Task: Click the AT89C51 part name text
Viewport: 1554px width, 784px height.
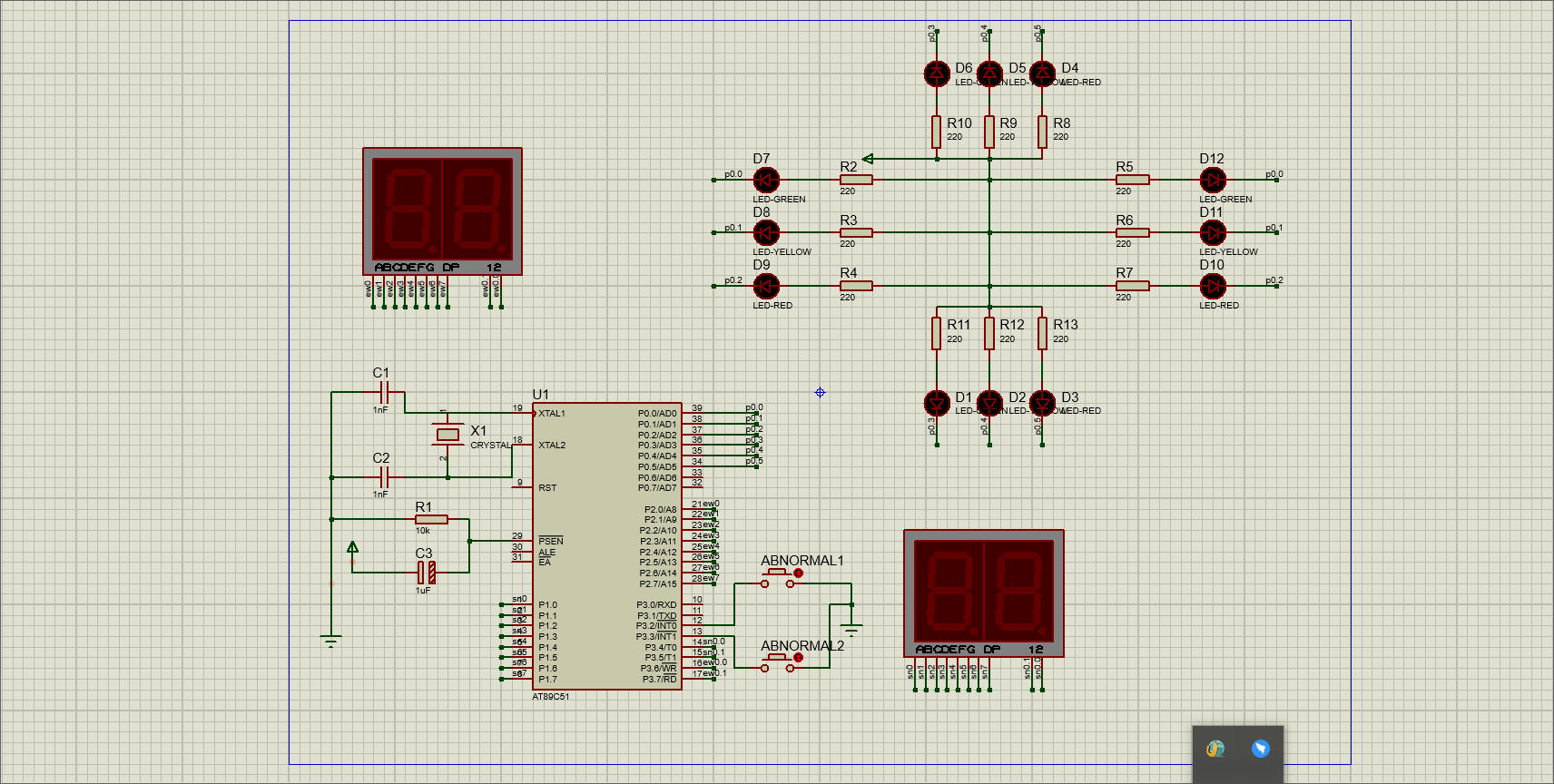Action: [x=551, y=697]
